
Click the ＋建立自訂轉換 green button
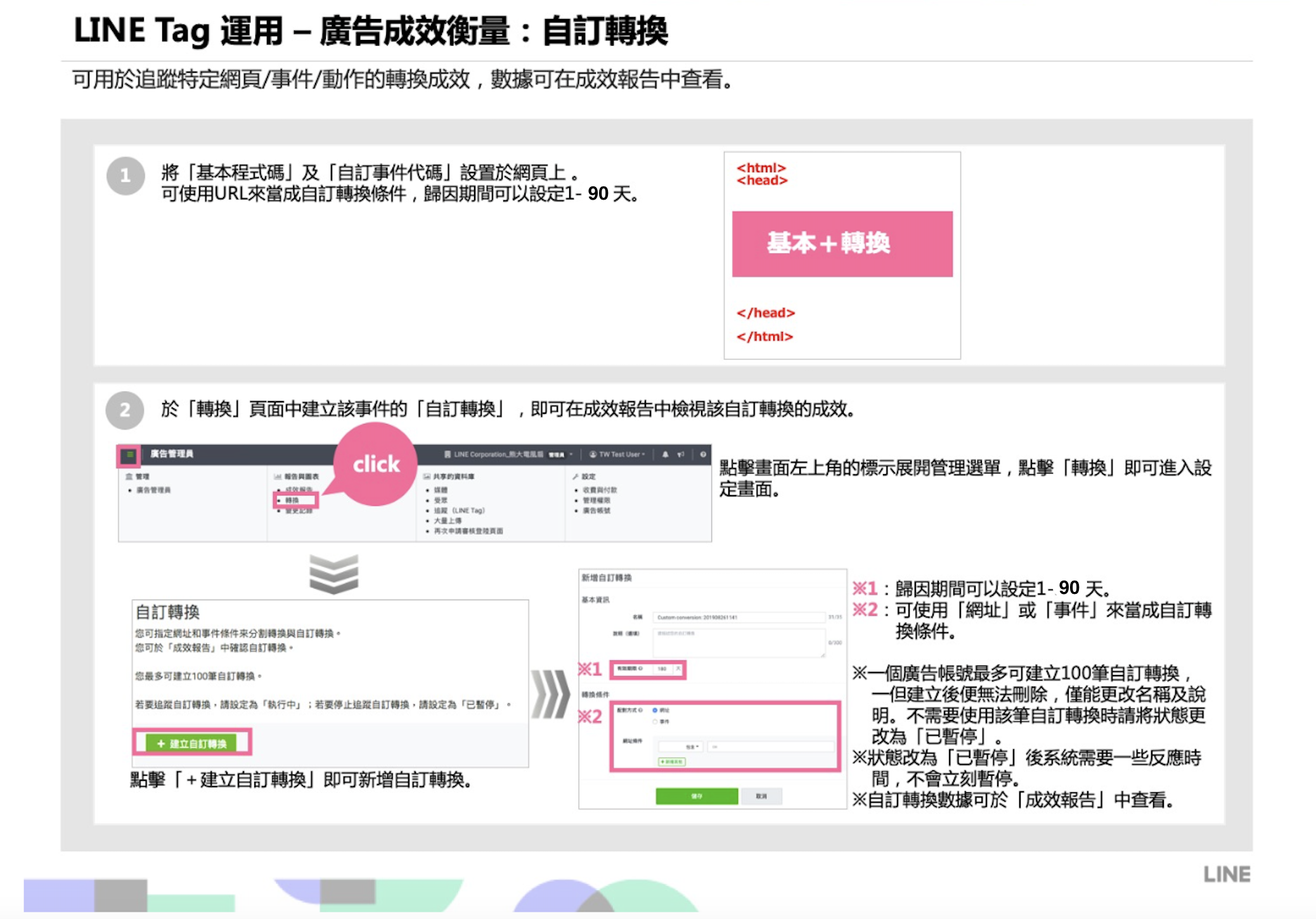(191, 744)
